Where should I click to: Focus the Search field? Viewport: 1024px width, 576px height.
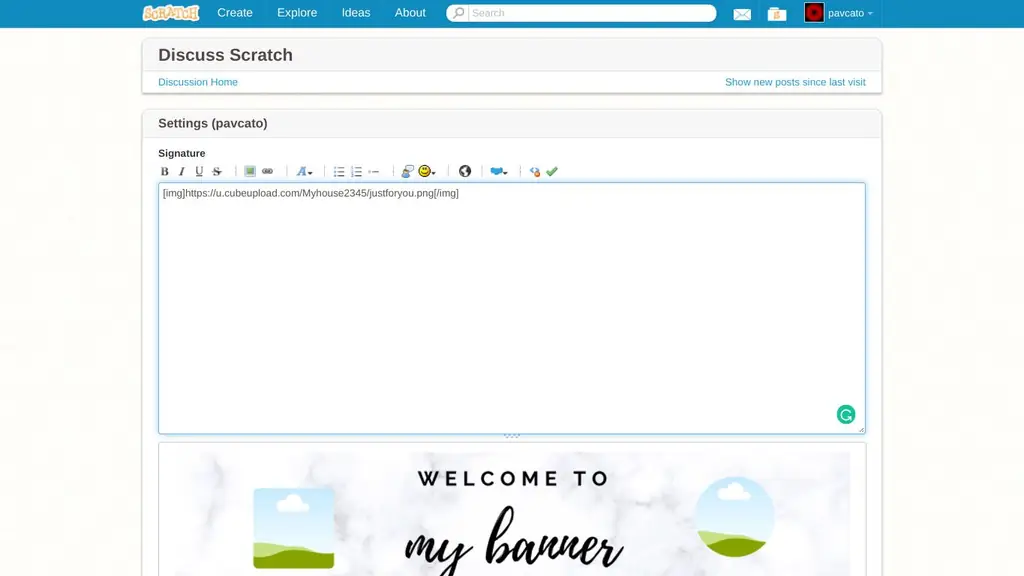pyautogui.click(x=592, y=13)
